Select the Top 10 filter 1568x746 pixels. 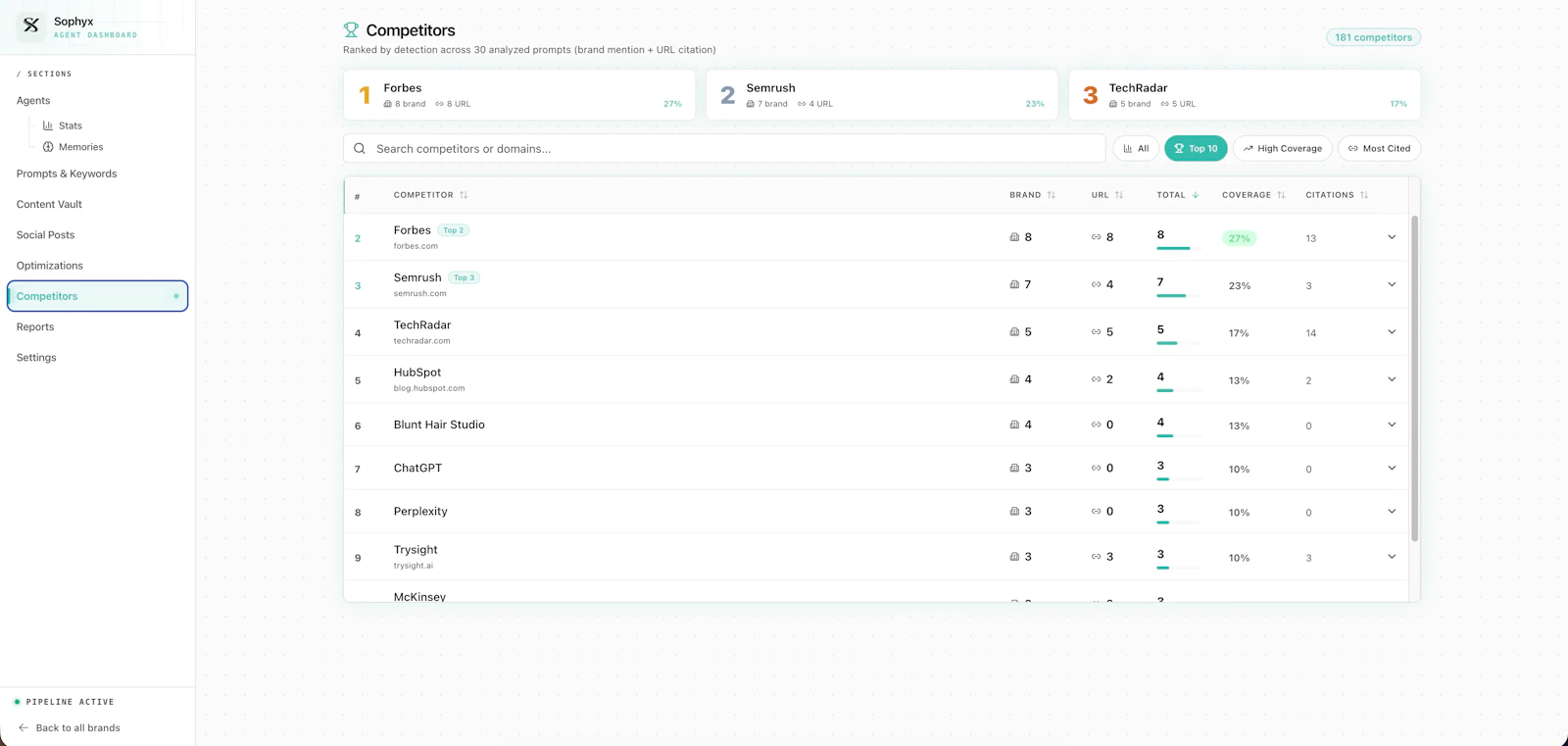pyautogui.click(x=1196, y=149)
